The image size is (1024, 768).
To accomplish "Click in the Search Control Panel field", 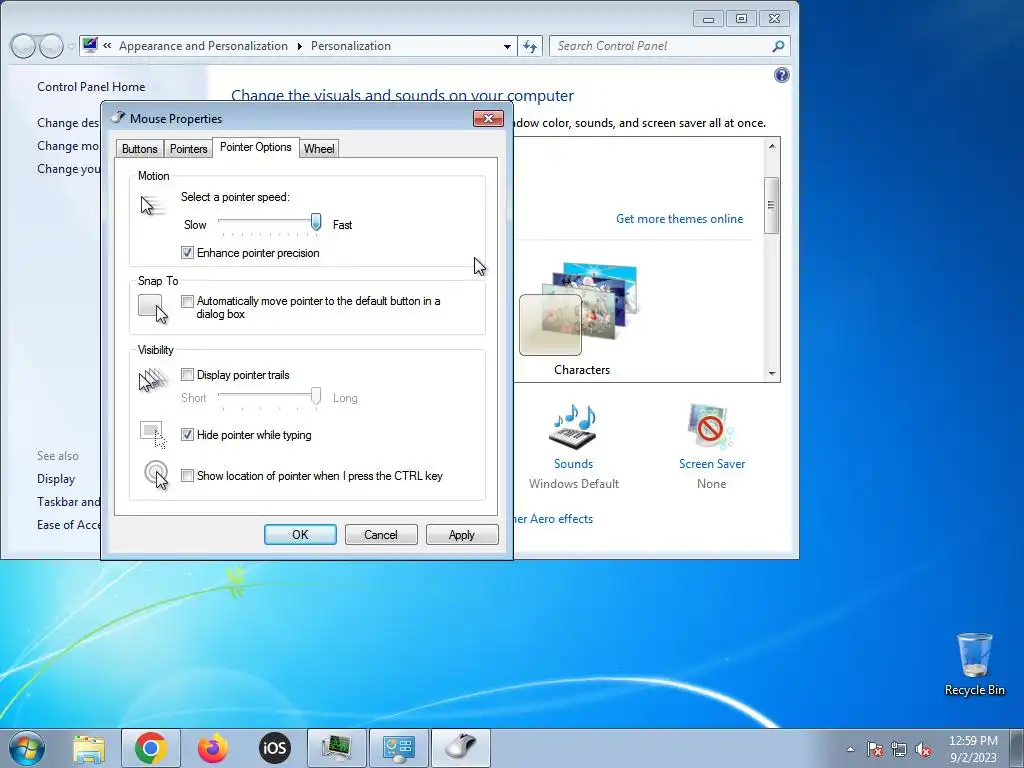I will pos(660,46).
